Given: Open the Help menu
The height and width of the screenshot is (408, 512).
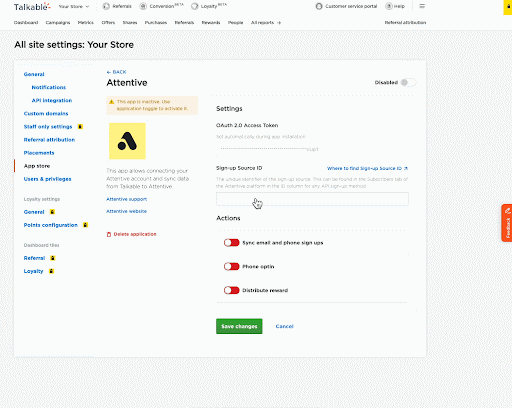Looking at the screenshot, I should coord(395,6).
